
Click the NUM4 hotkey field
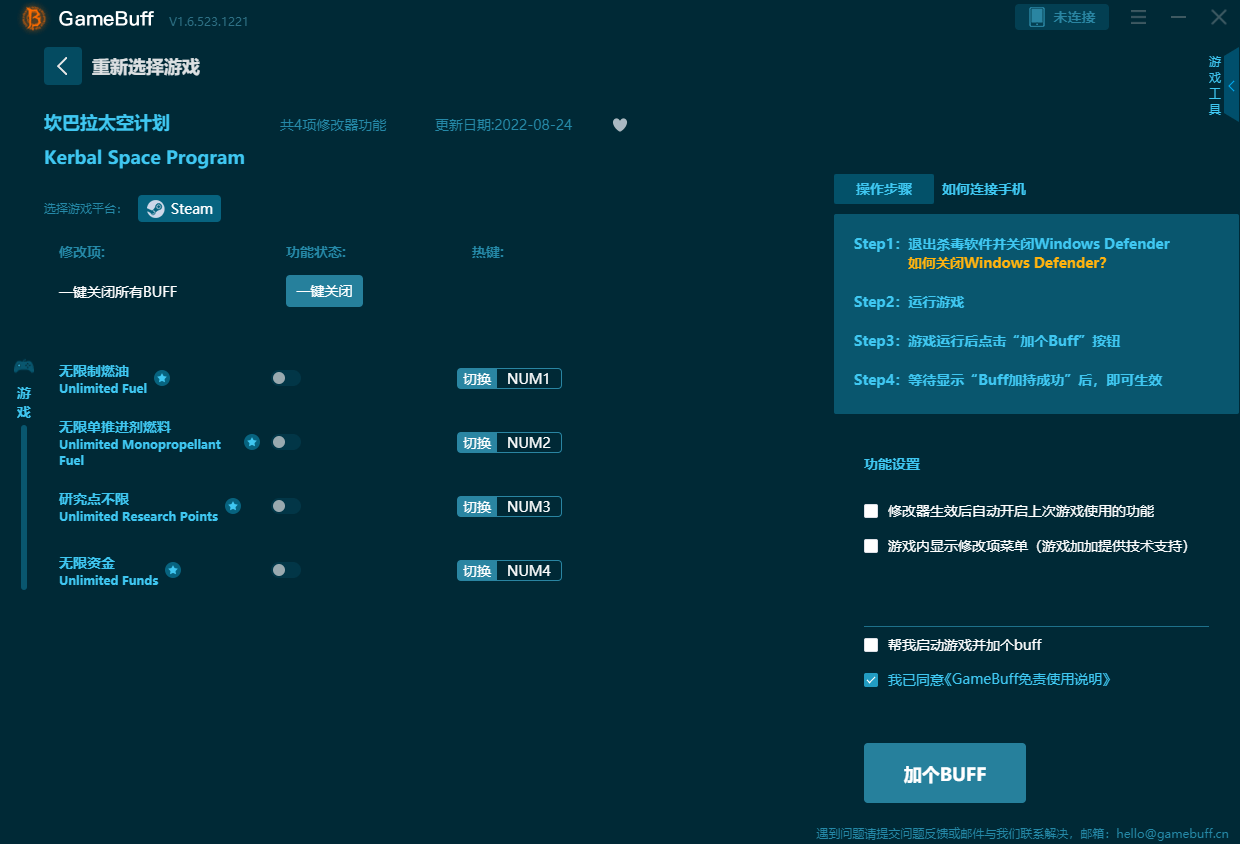529,571
